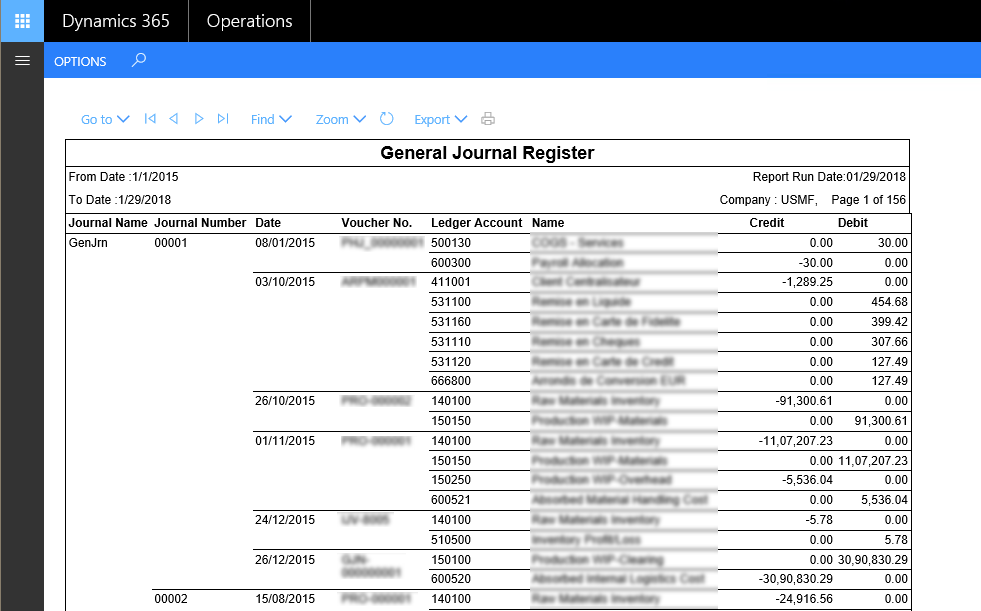Open the Go to dropdown
Screen dimensions: 981x611
(x=104, y=118)
